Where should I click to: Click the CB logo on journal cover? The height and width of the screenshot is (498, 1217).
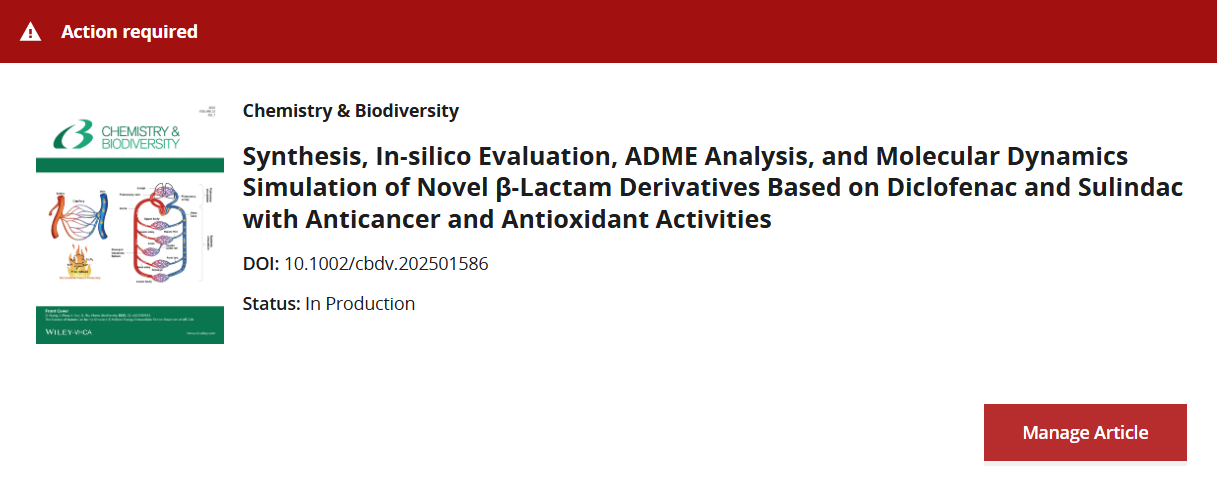[x=72, y=133]
